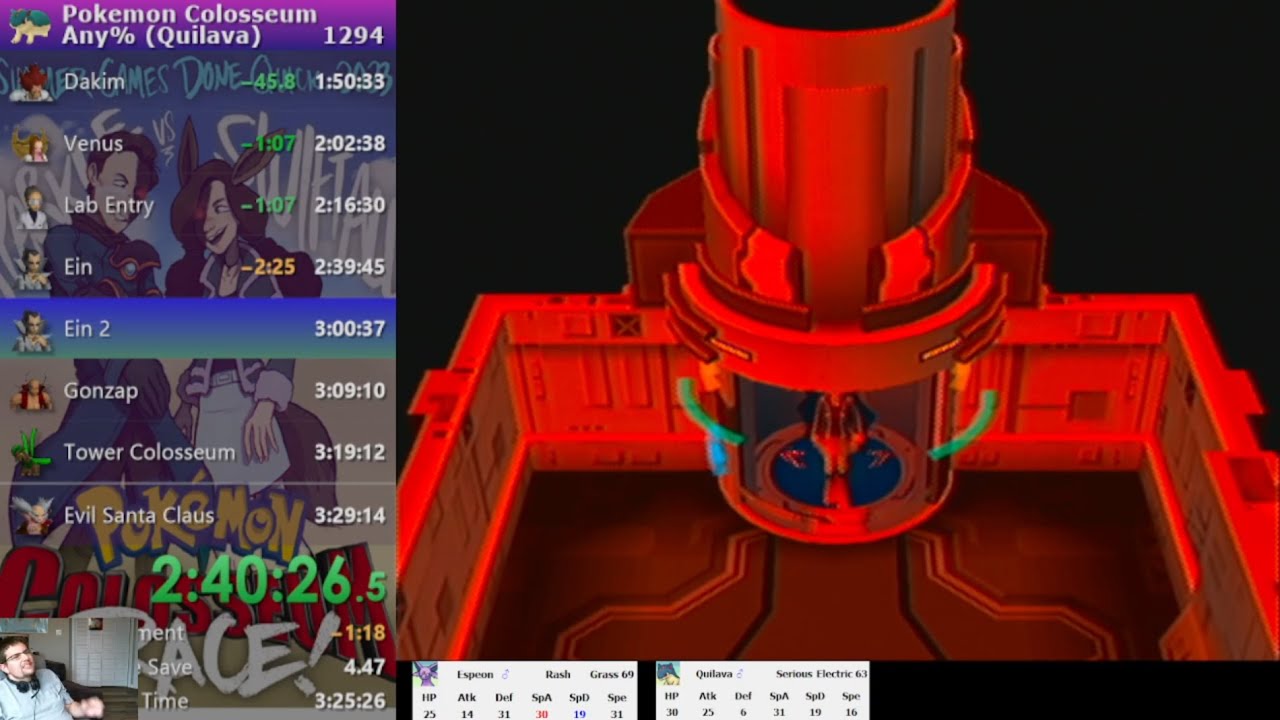Click the attempt counter 1294

(x=353, y=36)
